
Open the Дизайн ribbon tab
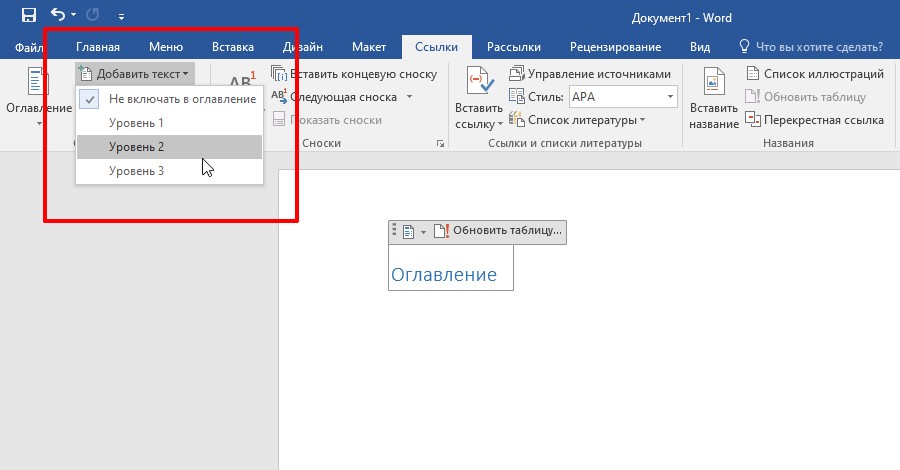point(302,47)
